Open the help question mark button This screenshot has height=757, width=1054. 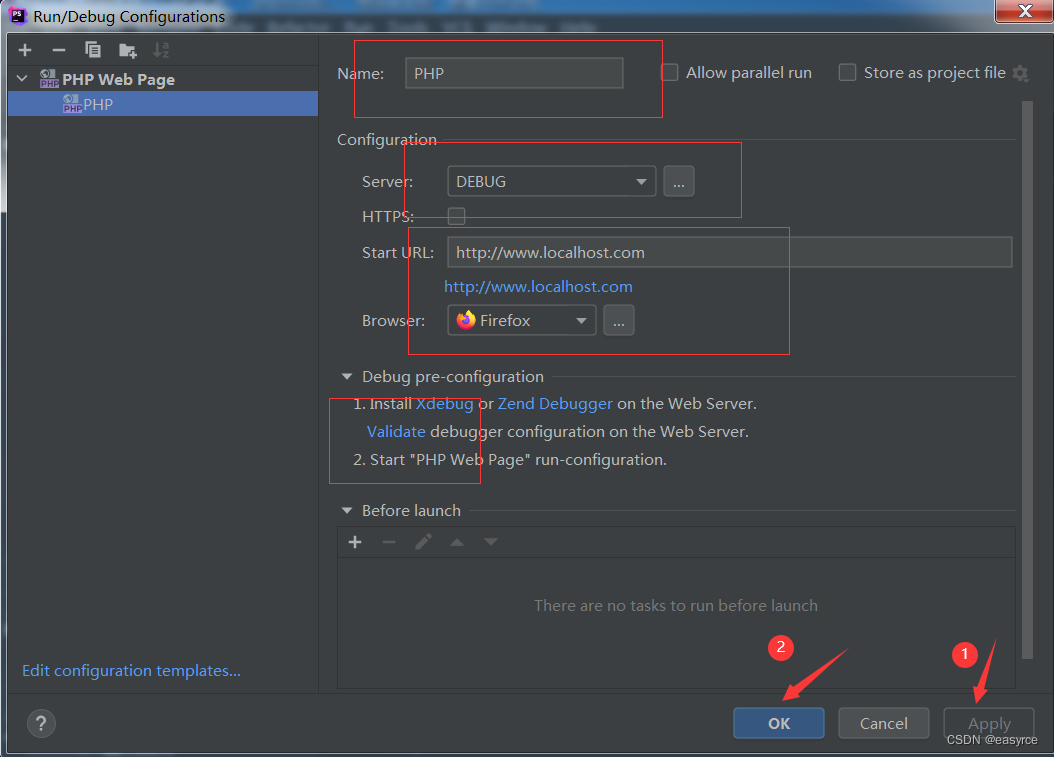[42, 723]
